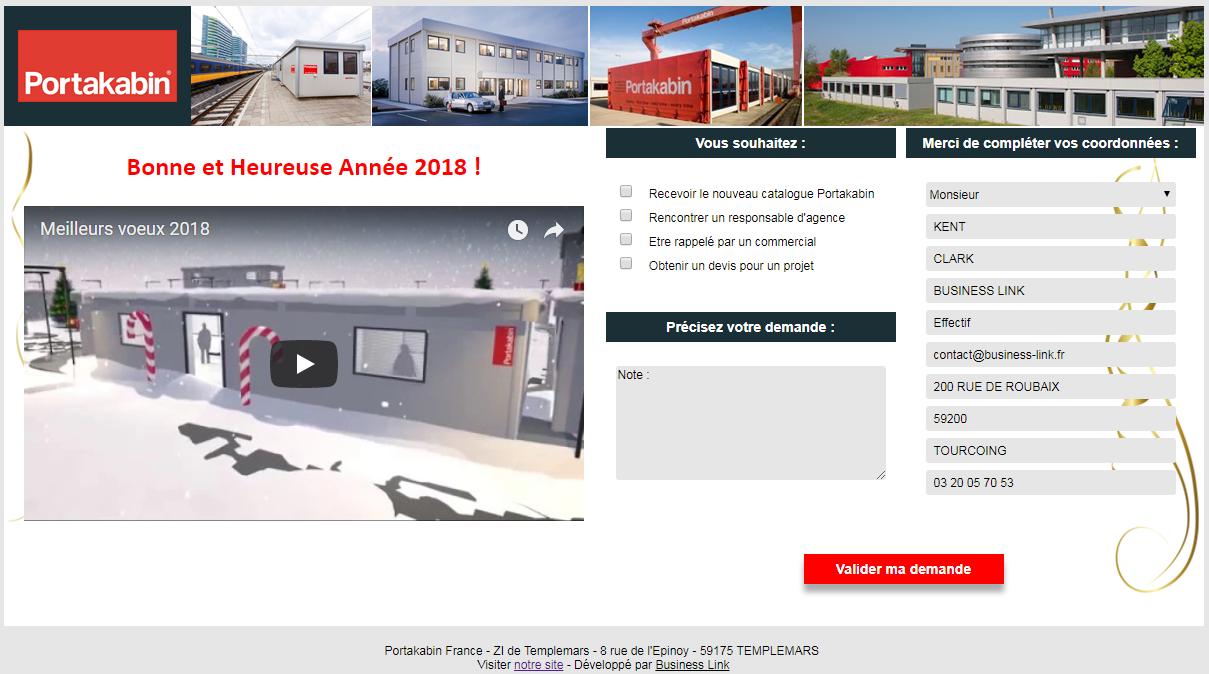1209x674 pixels.
Task: Open the Monsieur title dropdown
Action: (1050, 194)
